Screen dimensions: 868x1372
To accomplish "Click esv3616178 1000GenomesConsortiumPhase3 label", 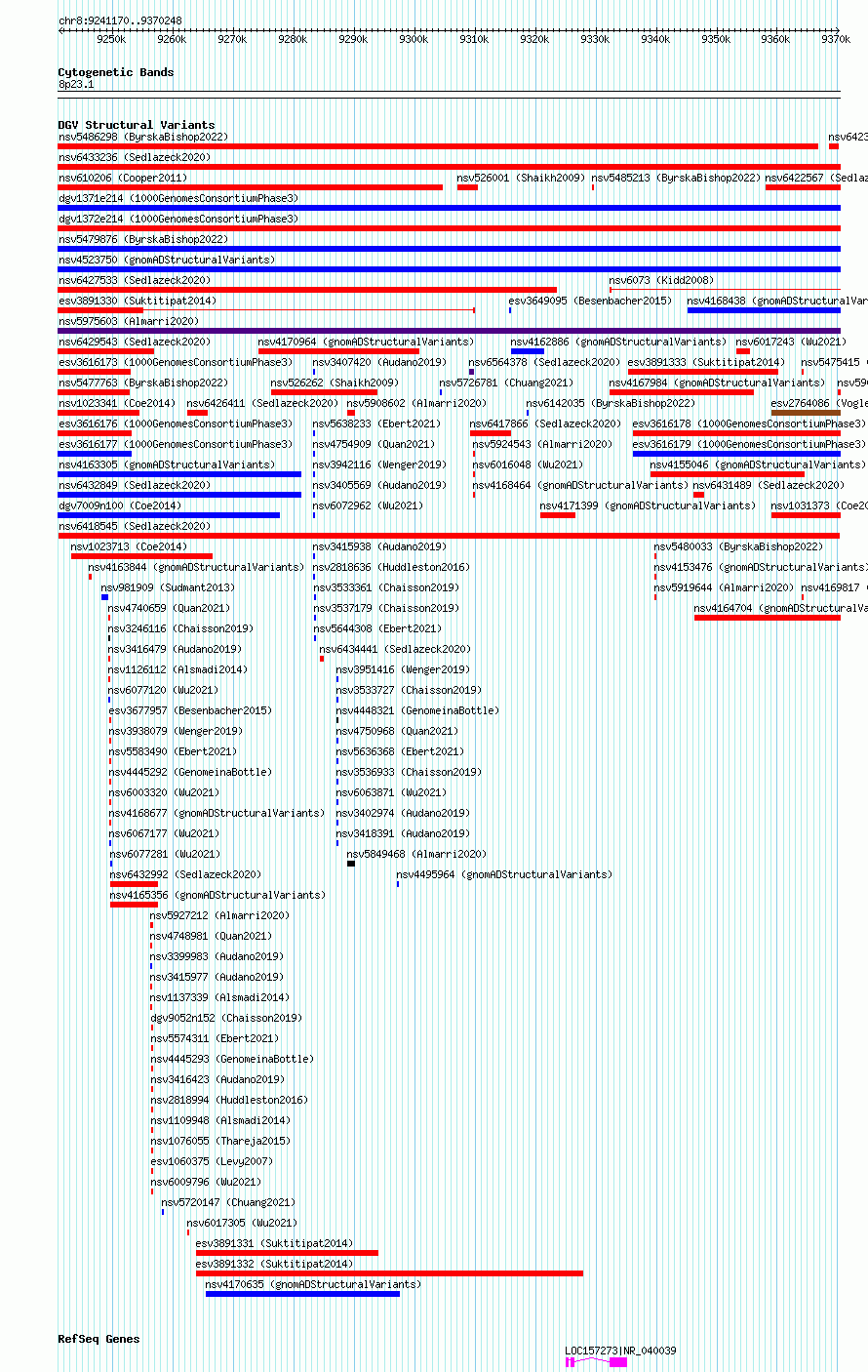I will tap(749, 424).
